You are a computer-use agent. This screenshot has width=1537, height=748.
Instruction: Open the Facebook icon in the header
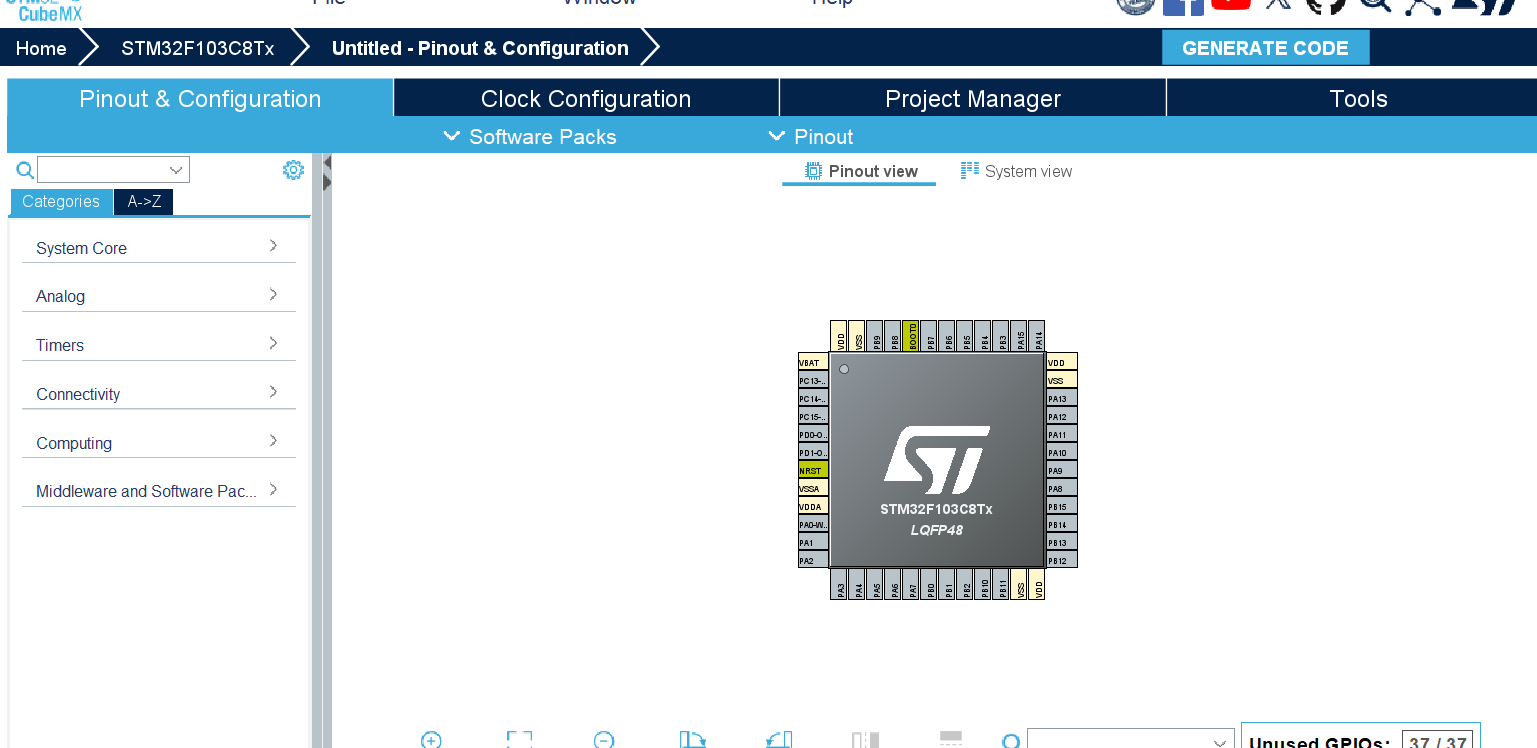1183,6
